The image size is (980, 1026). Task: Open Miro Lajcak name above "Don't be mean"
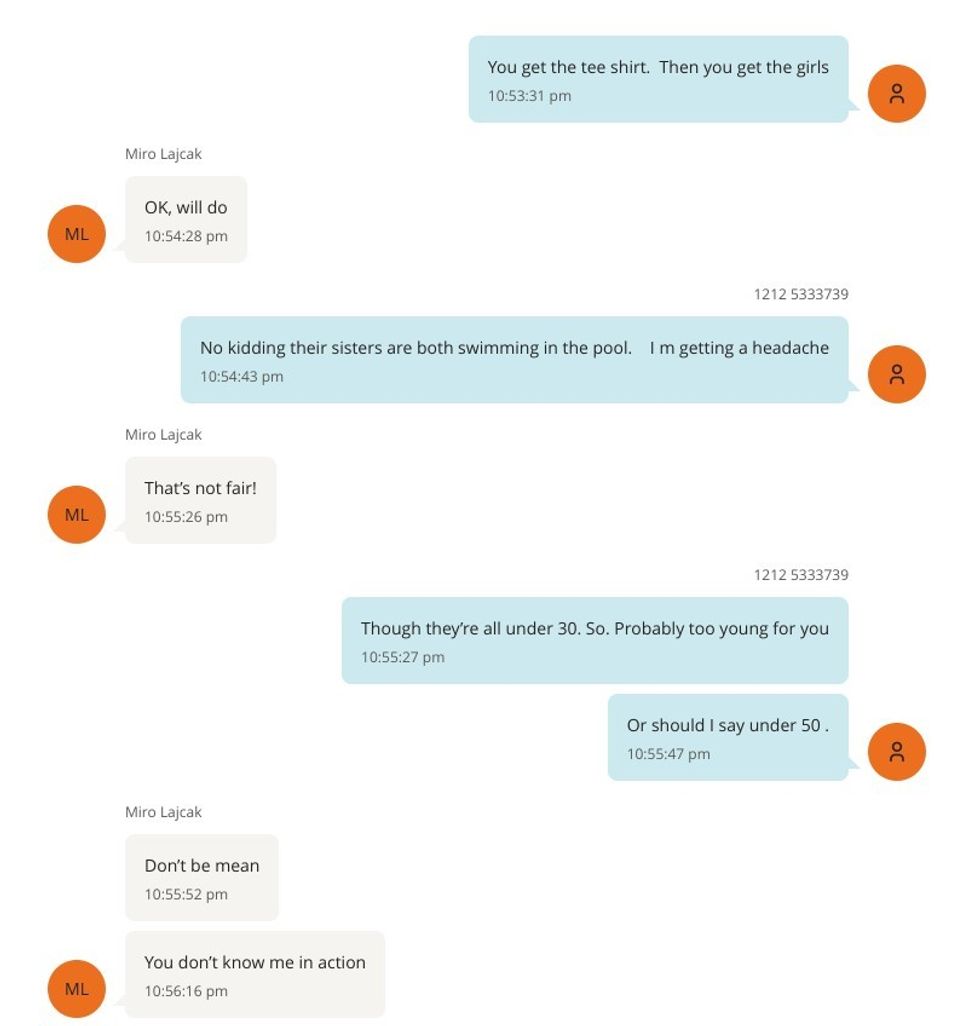pyautogui.click(x=163, y=812)
